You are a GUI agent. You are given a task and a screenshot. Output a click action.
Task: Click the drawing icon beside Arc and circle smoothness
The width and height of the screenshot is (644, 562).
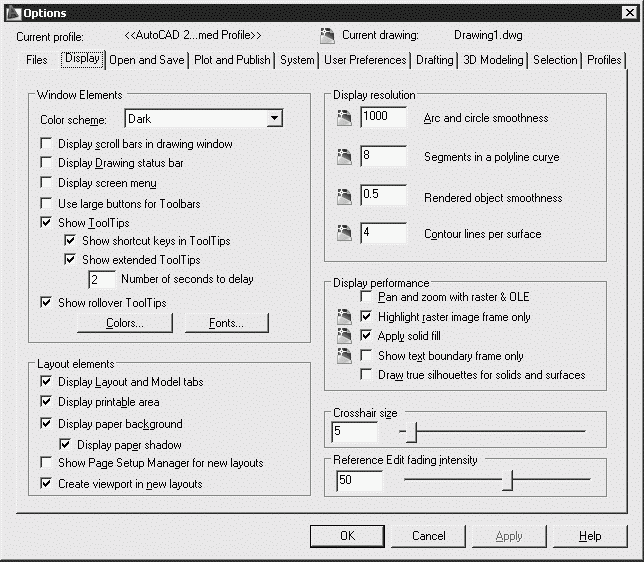click(345, 118)
